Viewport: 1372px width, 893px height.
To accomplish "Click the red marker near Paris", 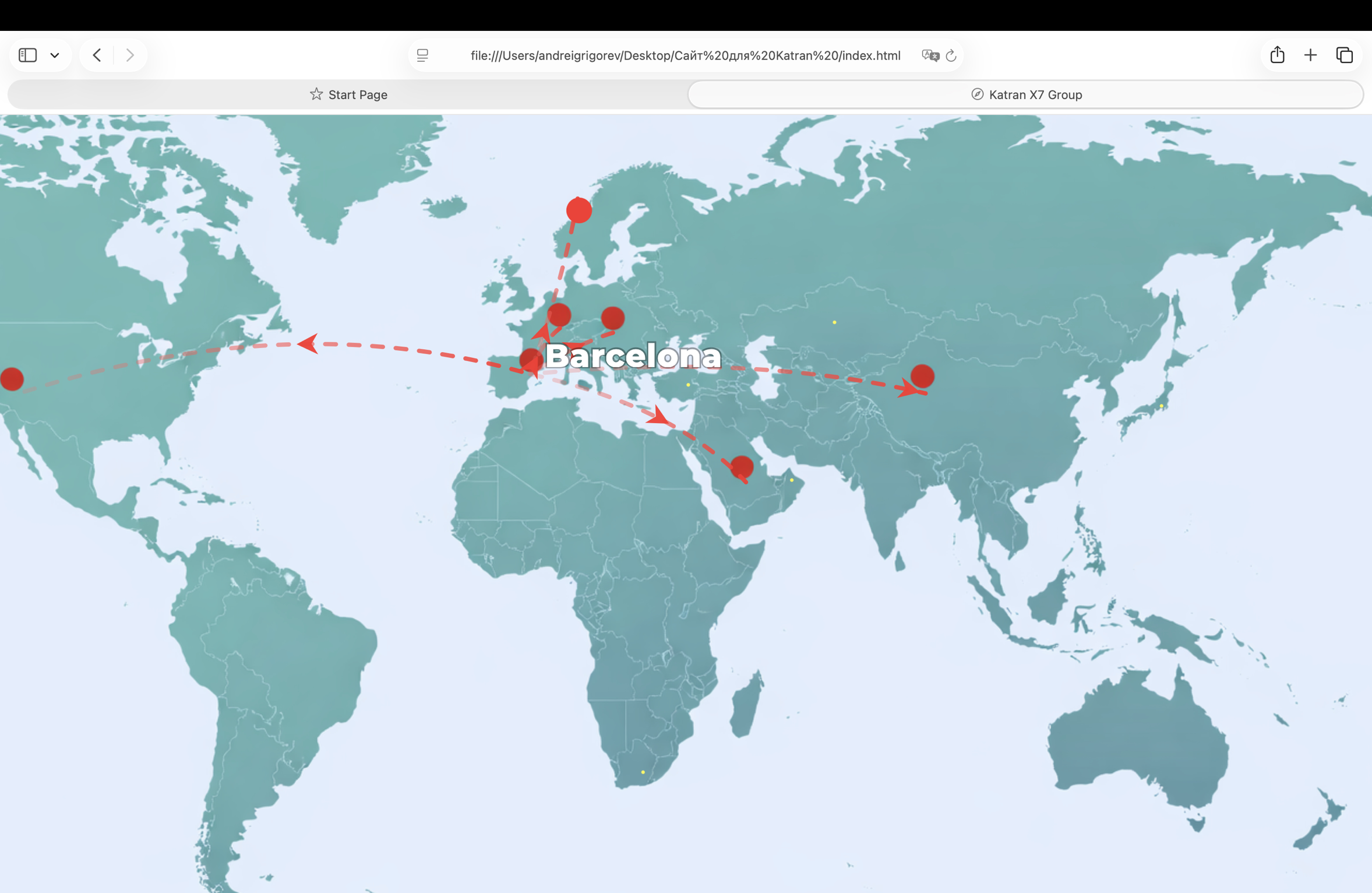I will tap(559, 315).
